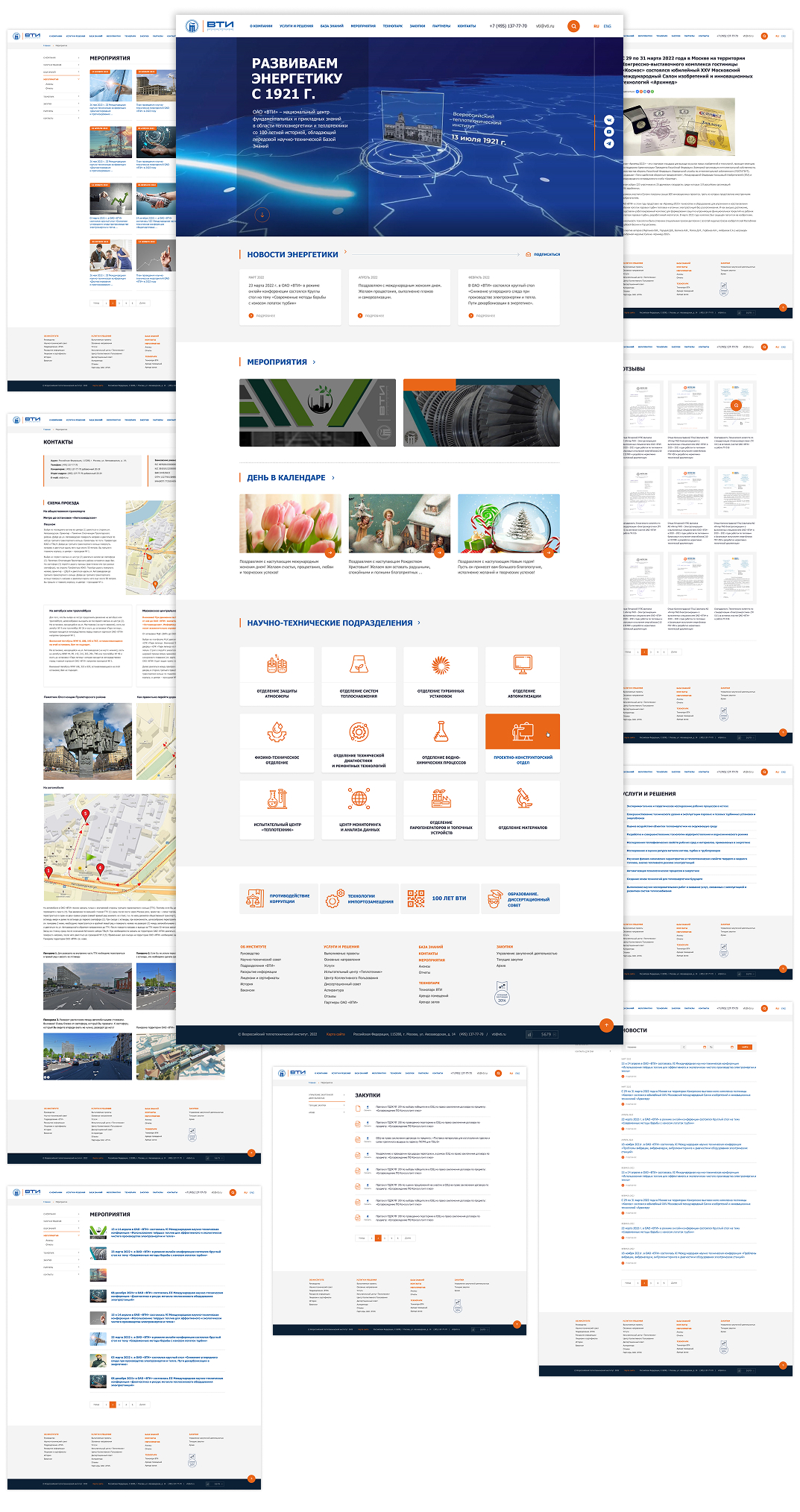
Task: Expand Научно-технические подразделения chevron
Action: click(x=419, y=623)
